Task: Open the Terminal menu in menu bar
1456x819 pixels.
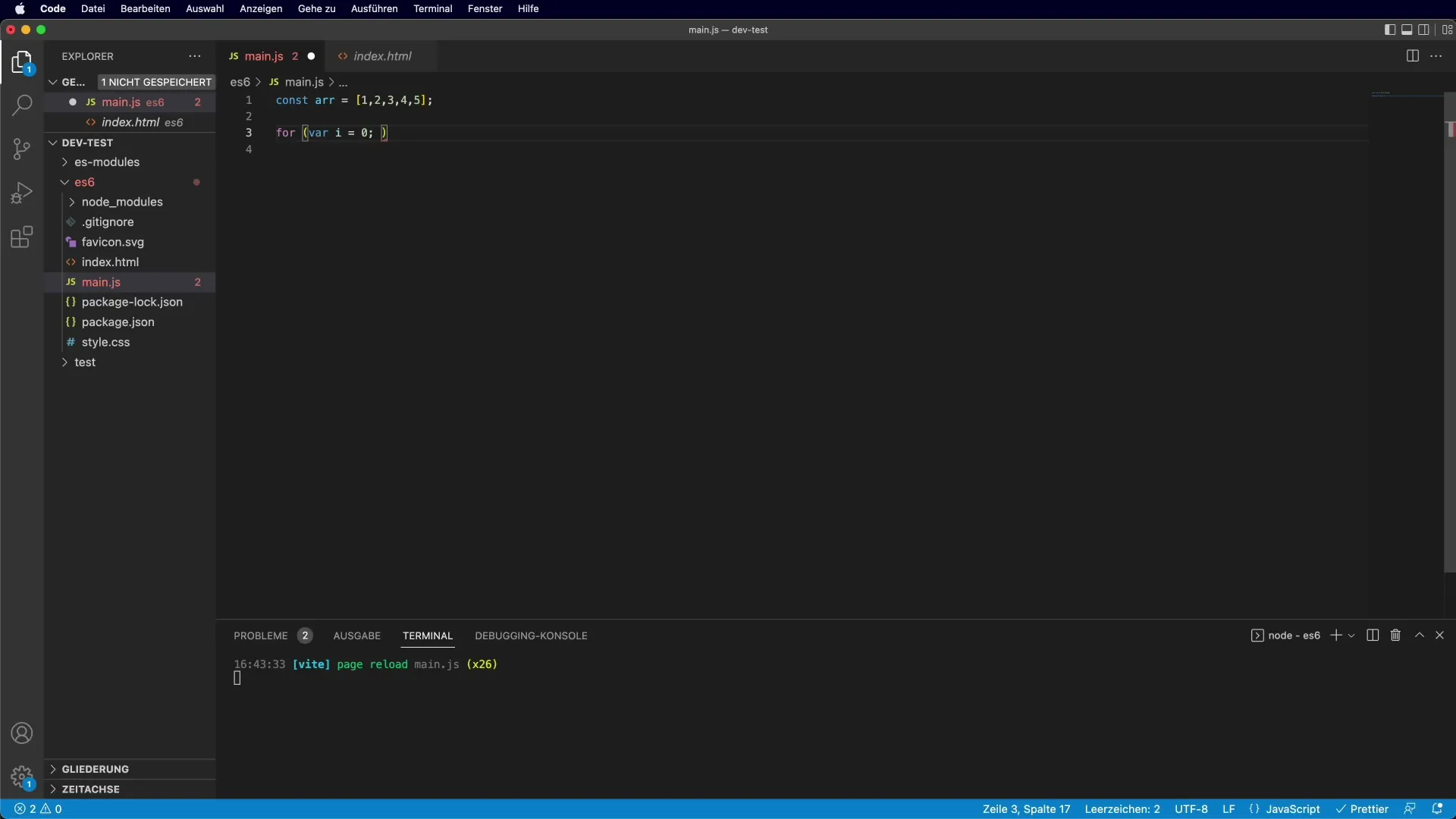Action: click(432, 9)
